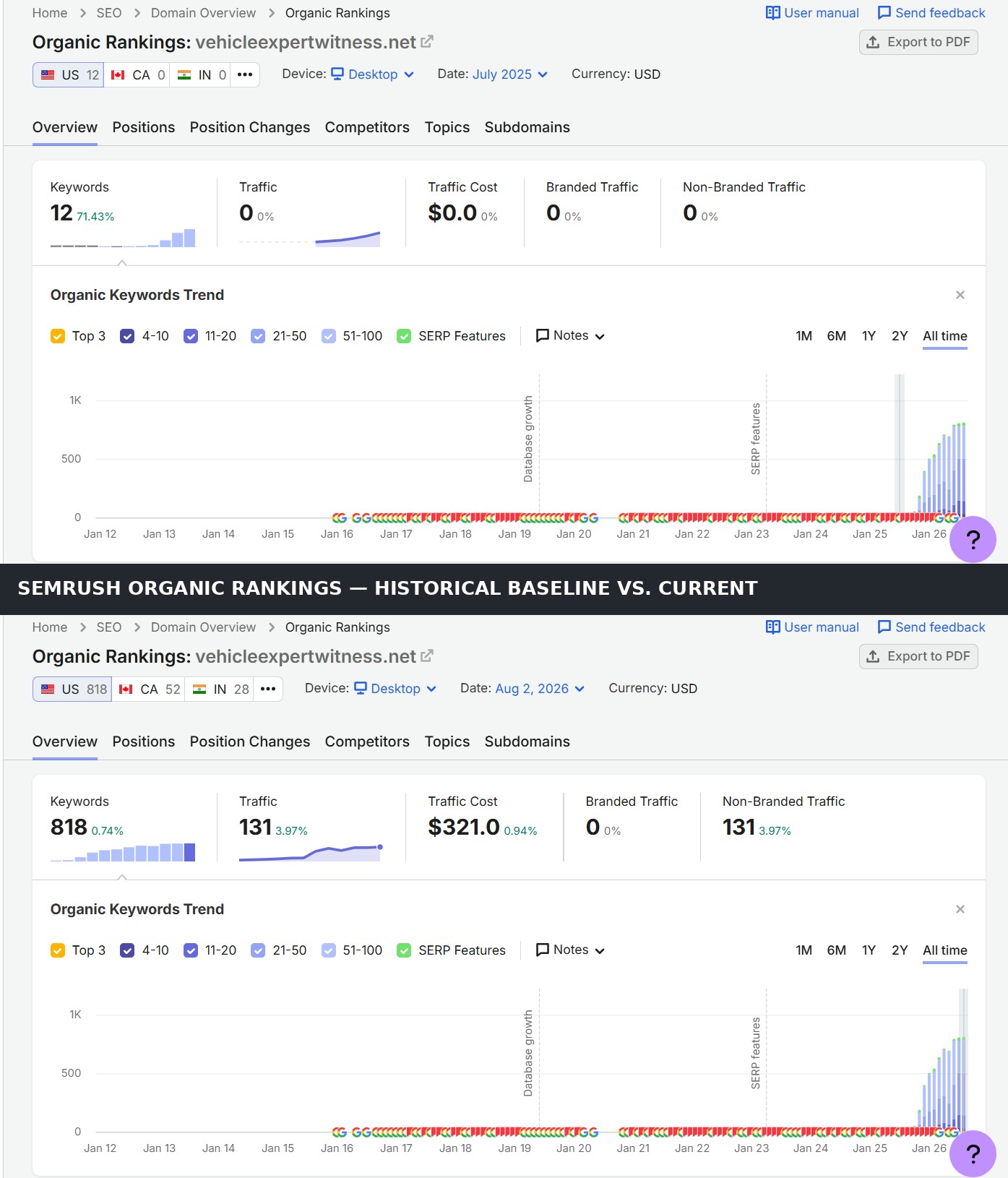Close the top Organic Keywords Trend panel
Image resolution: width=1008 pixels, height=1178 pixels.
point(960,295)
